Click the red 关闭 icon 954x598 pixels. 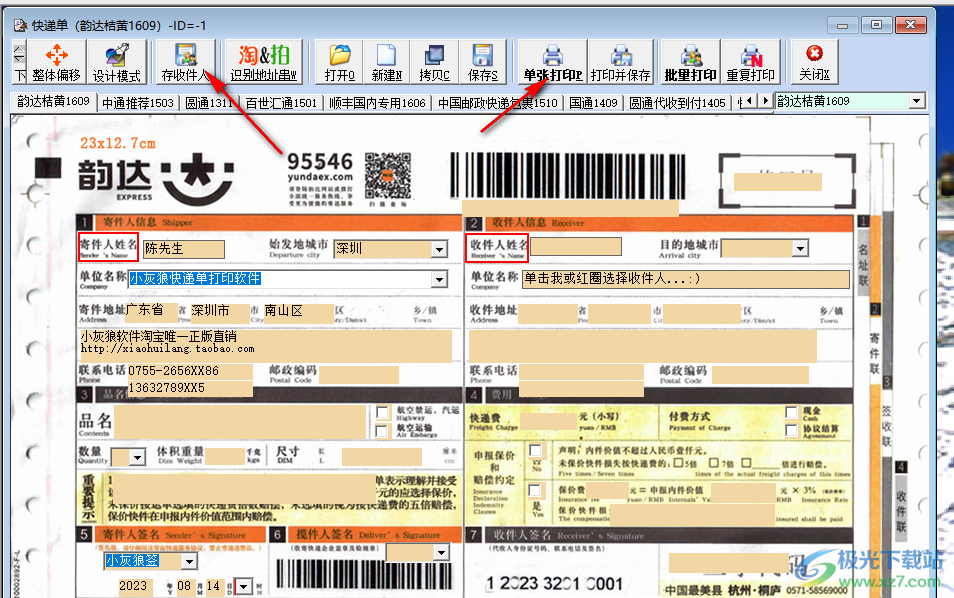click(814, 62)
